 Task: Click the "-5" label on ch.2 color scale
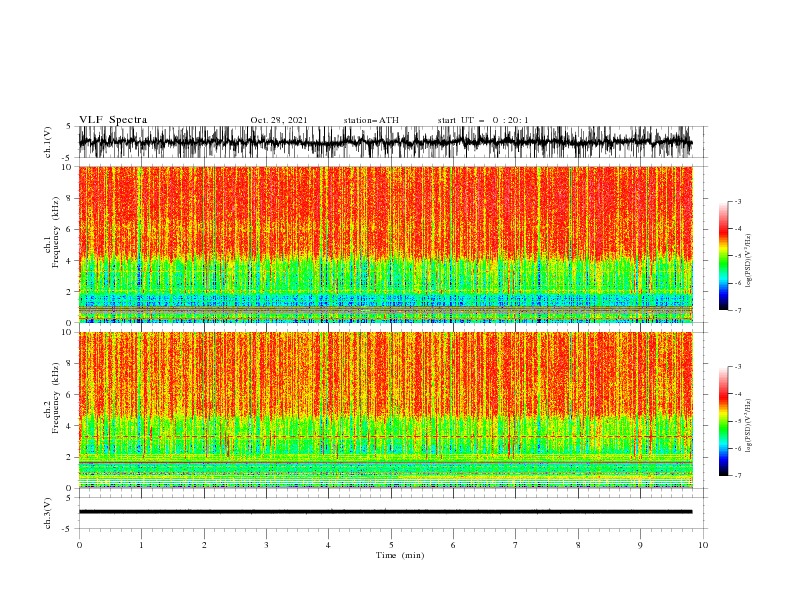coord(738,421)
